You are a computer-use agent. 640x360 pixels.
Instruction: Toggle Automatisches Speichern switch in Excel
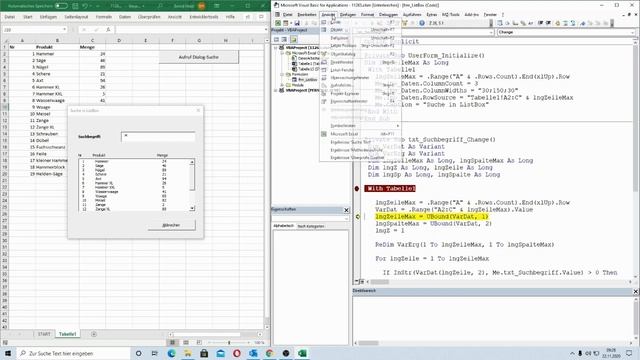(61, 6)
